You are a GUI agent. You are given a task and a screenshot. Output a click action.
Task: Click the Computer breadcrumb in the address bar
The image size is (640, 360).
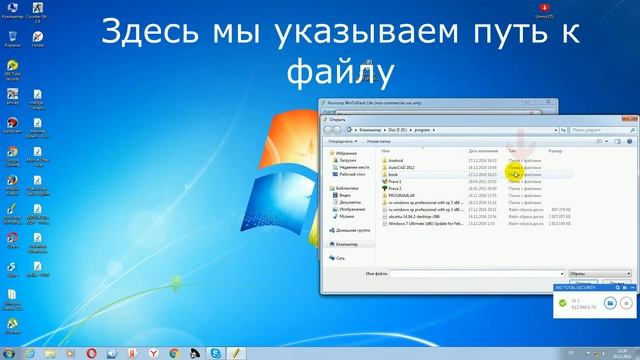pos(370,130)
